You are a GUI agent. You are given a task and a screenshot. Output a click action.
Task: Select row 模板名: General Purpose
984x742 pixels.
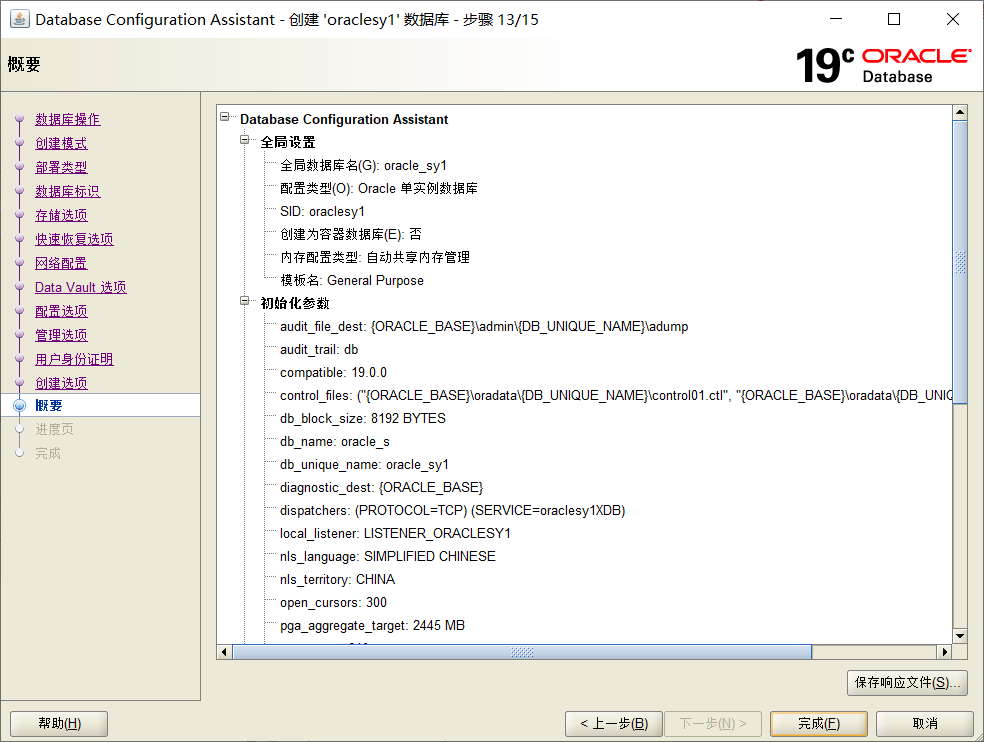click(351, 281)
